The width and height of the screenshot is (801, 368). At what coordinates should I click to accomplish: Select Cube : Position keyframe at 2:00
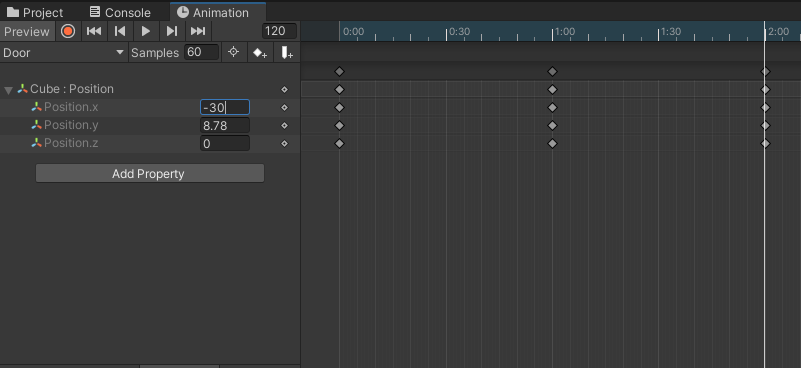click(765, 89)
